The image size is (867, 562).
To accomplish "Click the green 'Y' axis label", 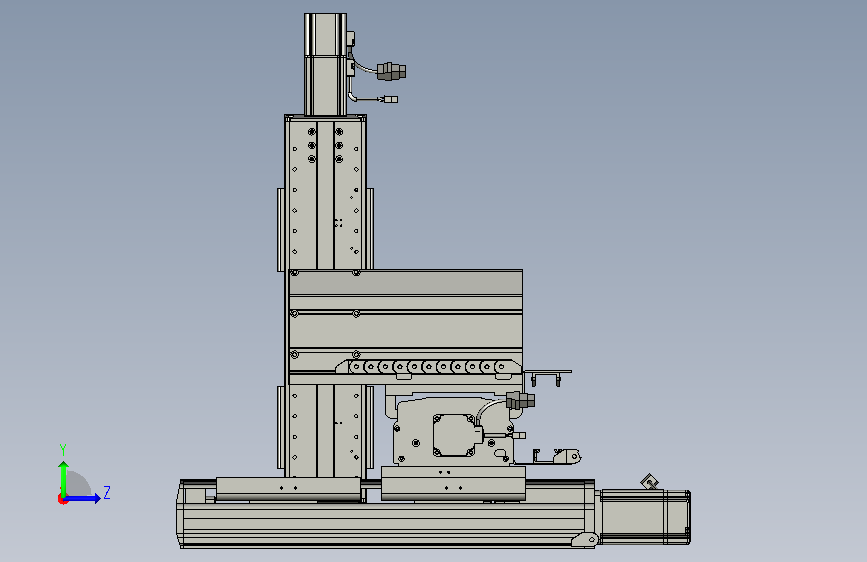I will tap(63, 450).
